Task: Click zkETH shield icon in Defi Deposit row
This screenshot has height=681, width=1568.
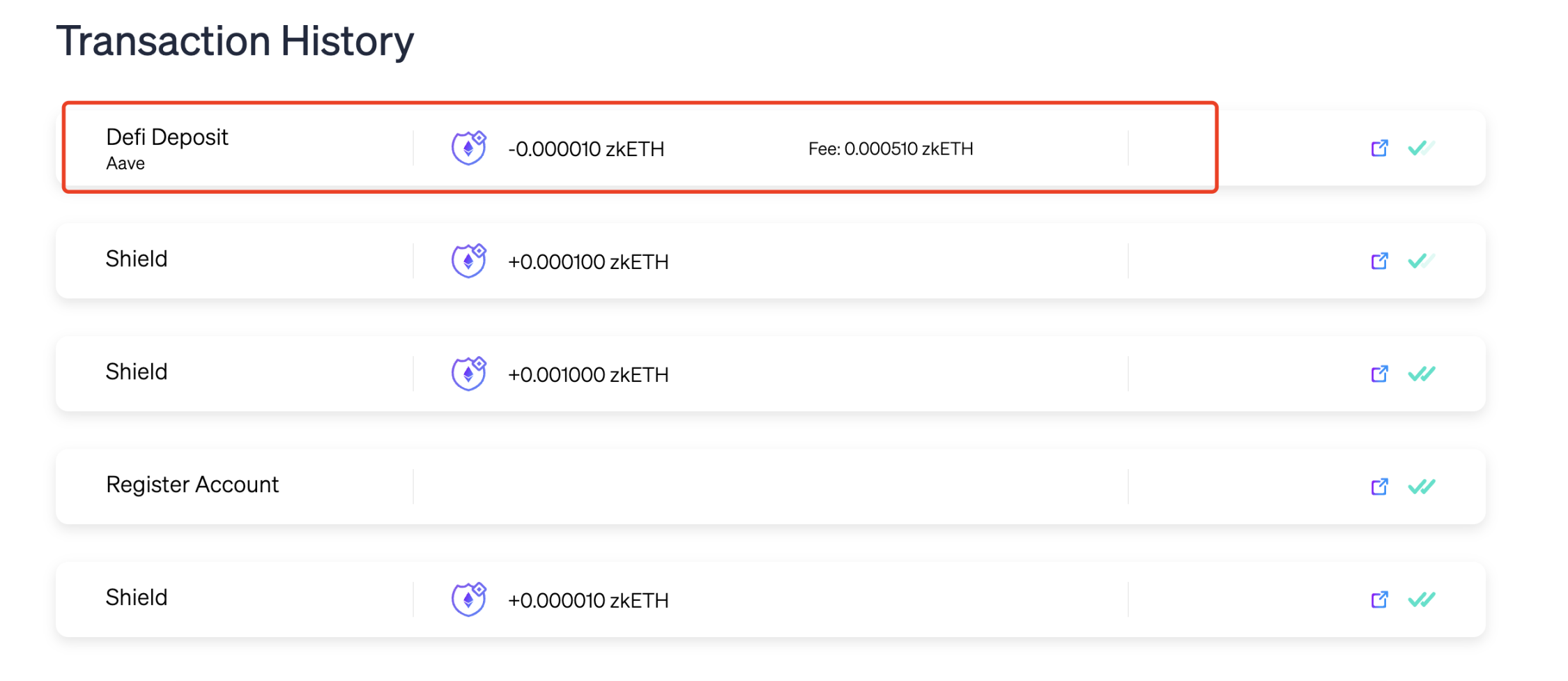Action: (469, 148)
